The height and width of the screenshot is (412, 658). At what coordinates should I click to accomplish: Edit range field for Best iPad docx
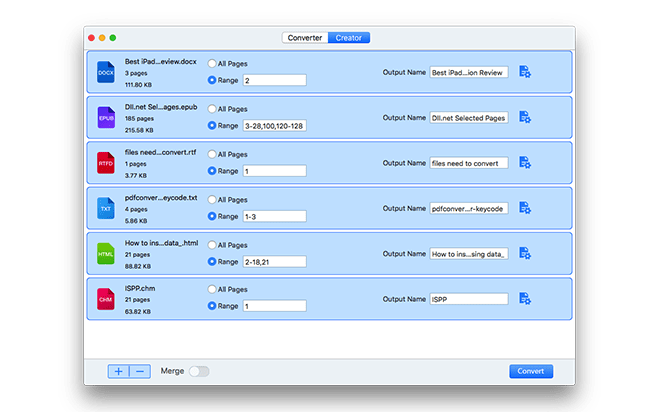pos(274,80)
